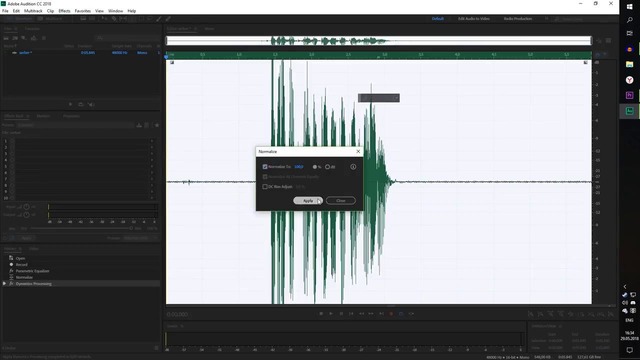
Task: Toggle power for effects rack slot 1
Action: (13, 141)
